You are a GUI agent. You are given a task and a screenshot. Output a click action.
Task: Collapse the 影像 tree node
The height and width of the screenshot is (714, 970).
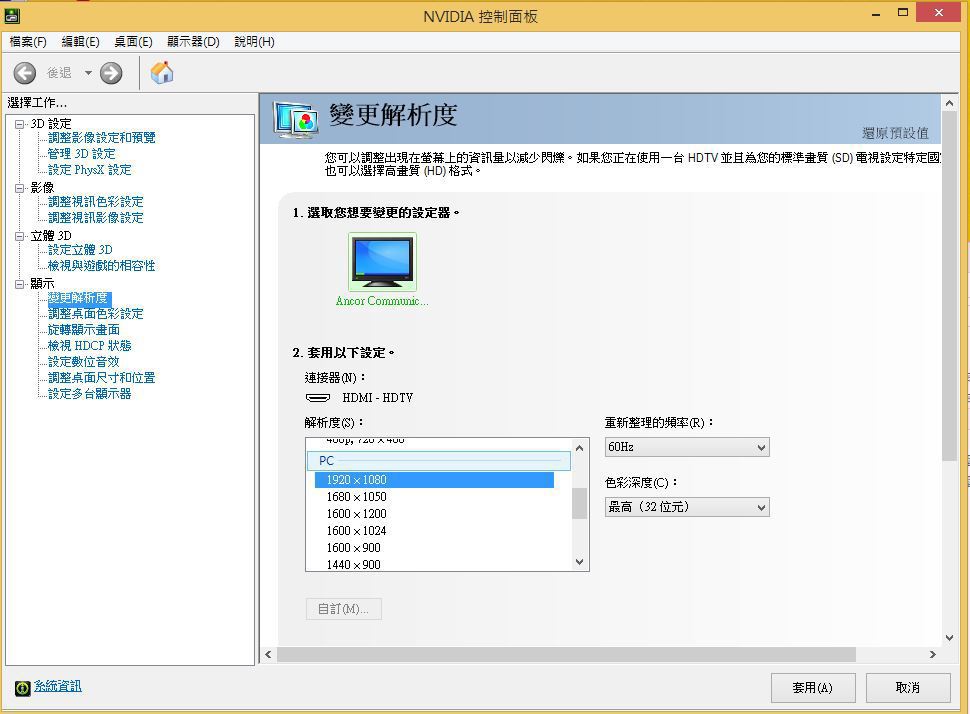click(x=20, y=187)
